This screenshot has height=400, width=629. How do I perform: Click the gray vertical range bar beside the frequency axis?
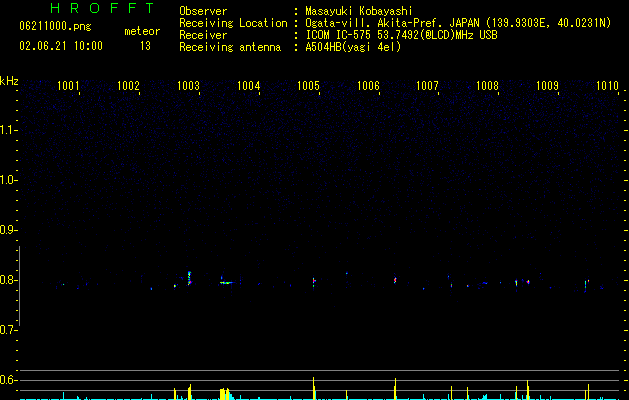20,286
